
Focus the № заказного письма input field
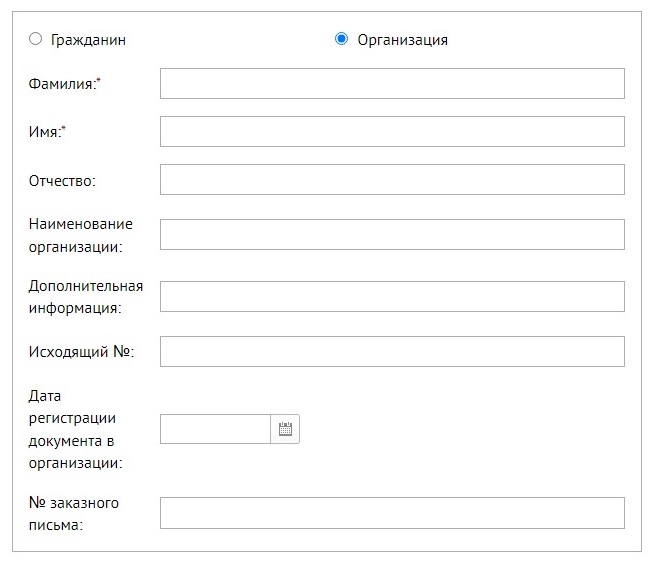point(392,513)
